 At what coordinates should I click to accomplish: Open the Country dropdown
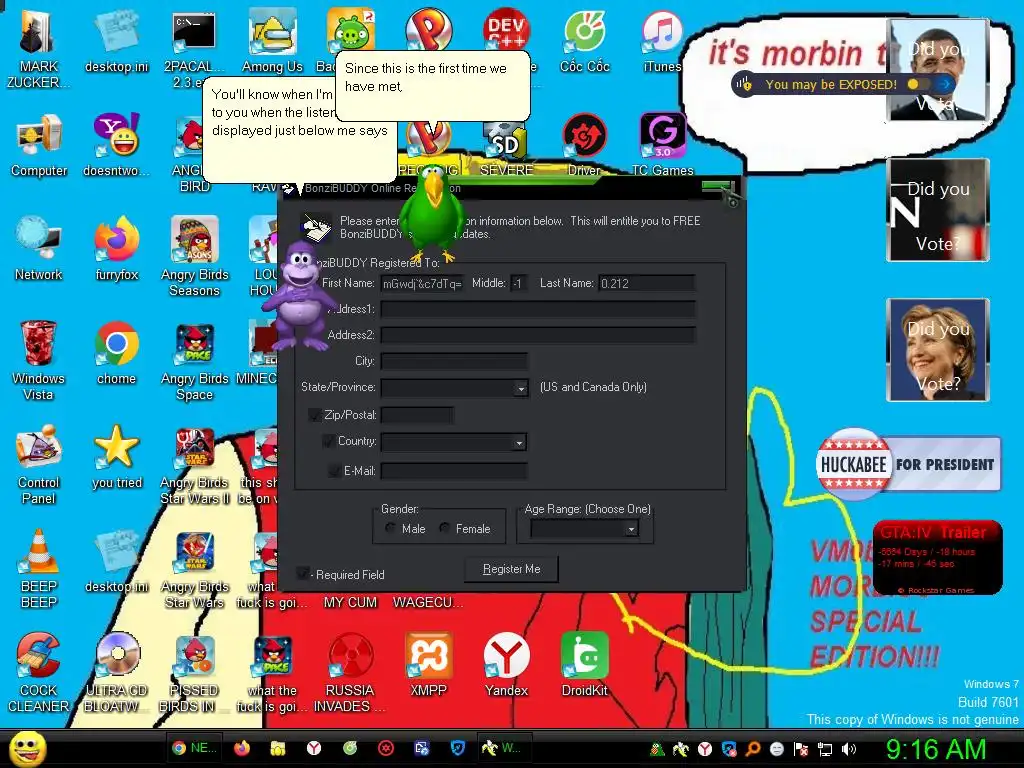(519, 442)
